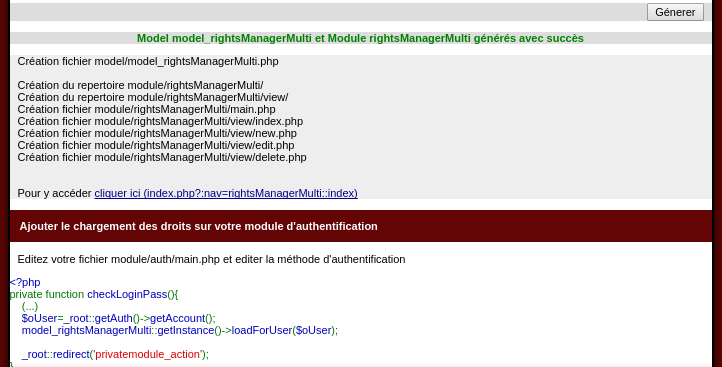Select line ending with view/edit.php
Viewport: 722px width, 367px height.
(156, 145)
